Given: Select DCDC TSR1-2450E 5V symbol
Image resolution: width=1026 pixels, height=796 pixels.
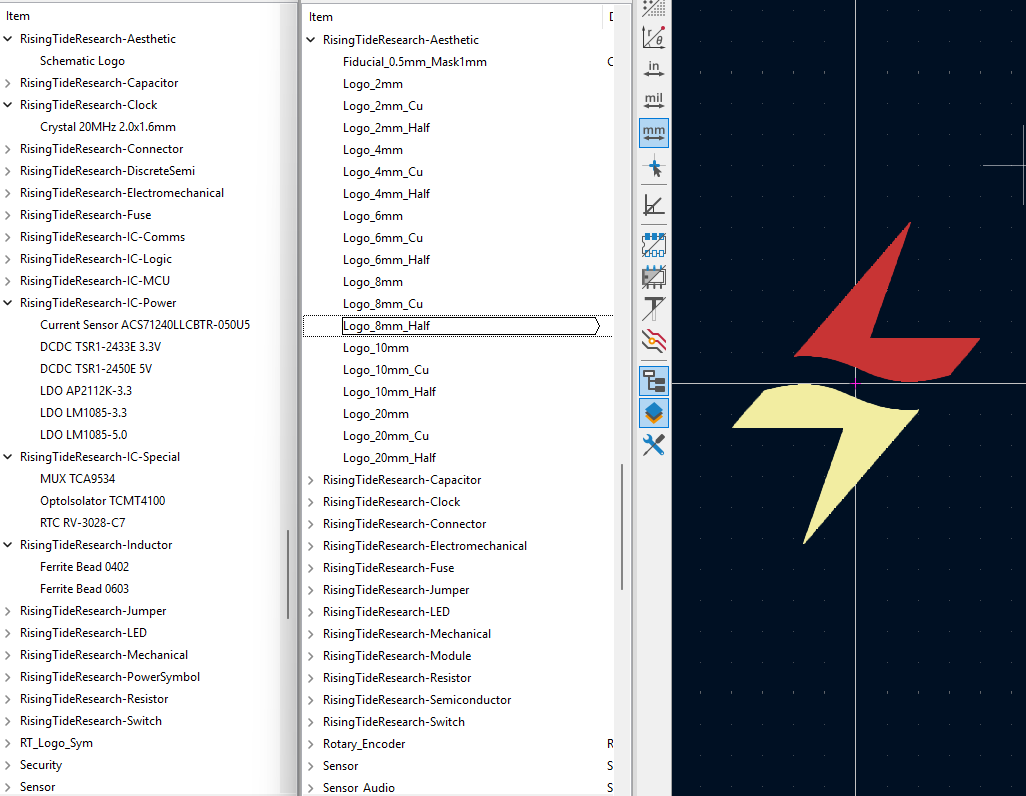Looking at the screenshot, I should pyautogui.click(x=96, y=369).
